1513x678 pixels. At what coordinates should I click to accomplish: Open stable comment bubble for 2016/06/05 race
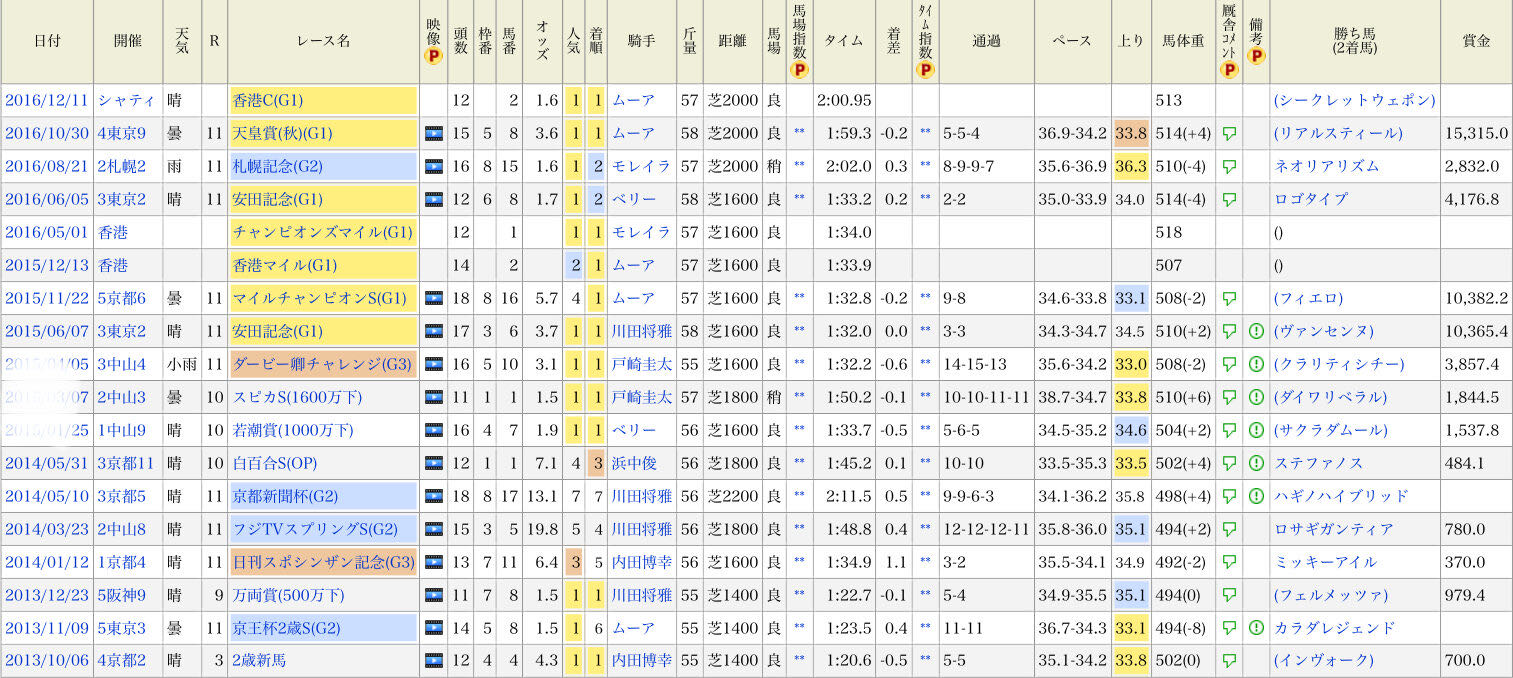pos(1229,199)
